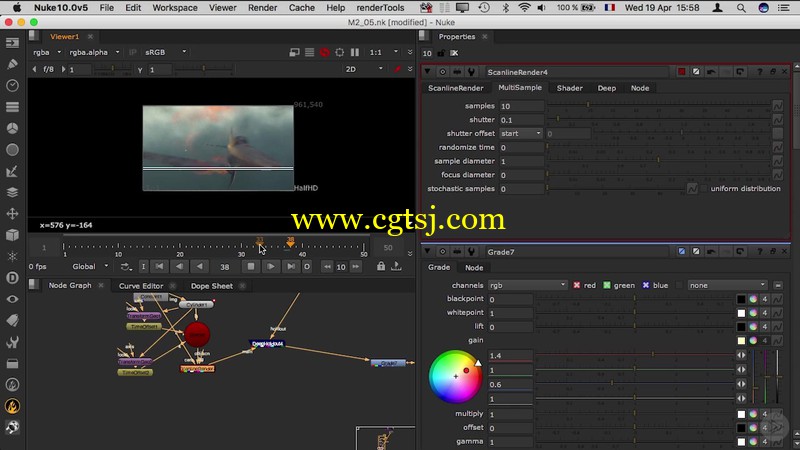This screenshot has width=800, height=450.
Task: Jump to the last frame
Action: pos(291,266)
